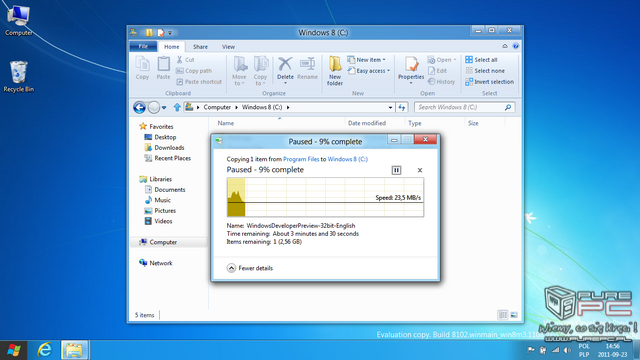
Task: Click the Back navigation arrow
Action: 139,107
